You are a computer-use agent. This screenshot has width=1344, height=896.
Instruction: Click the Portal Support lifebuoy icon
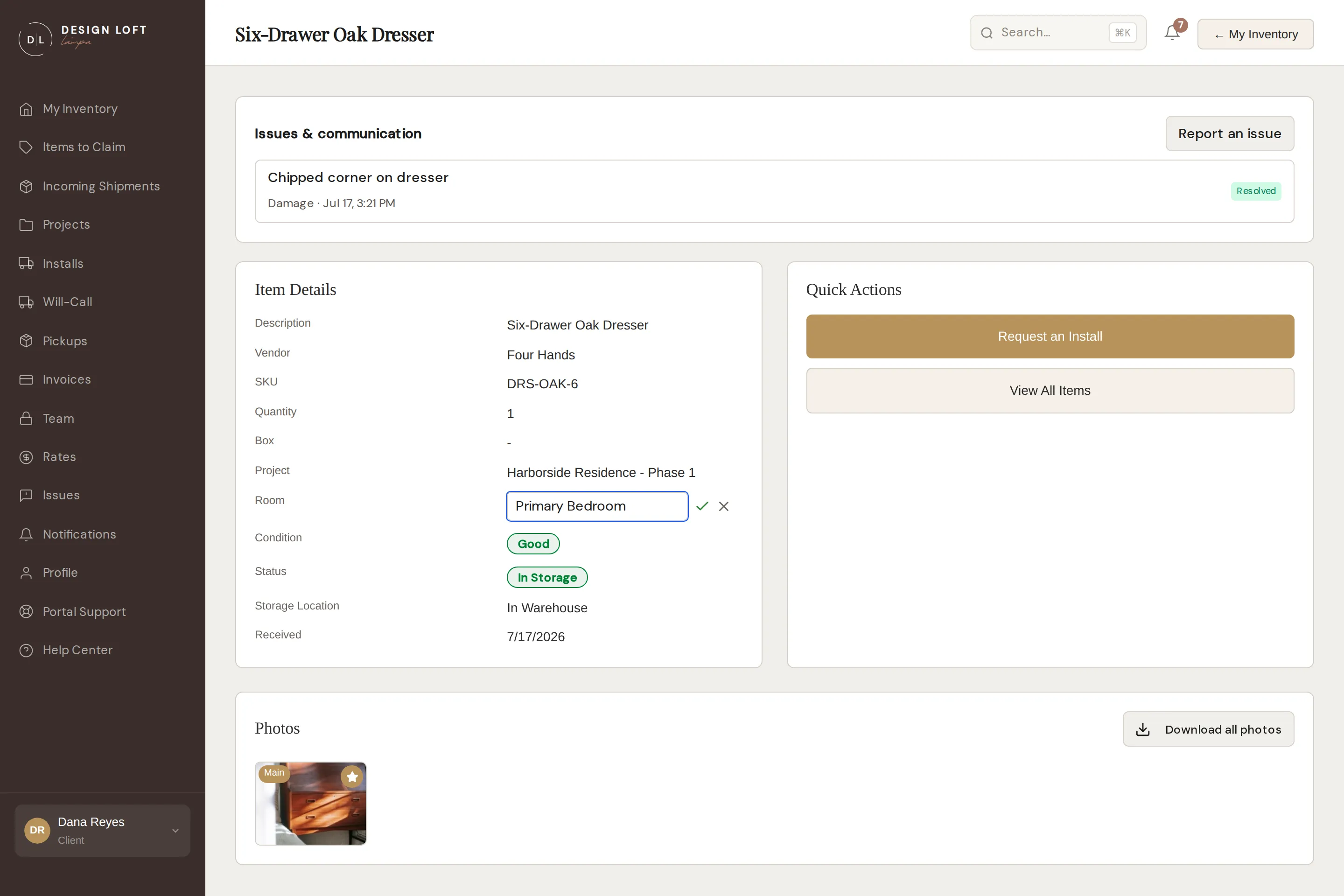click(x=26, y=611)
